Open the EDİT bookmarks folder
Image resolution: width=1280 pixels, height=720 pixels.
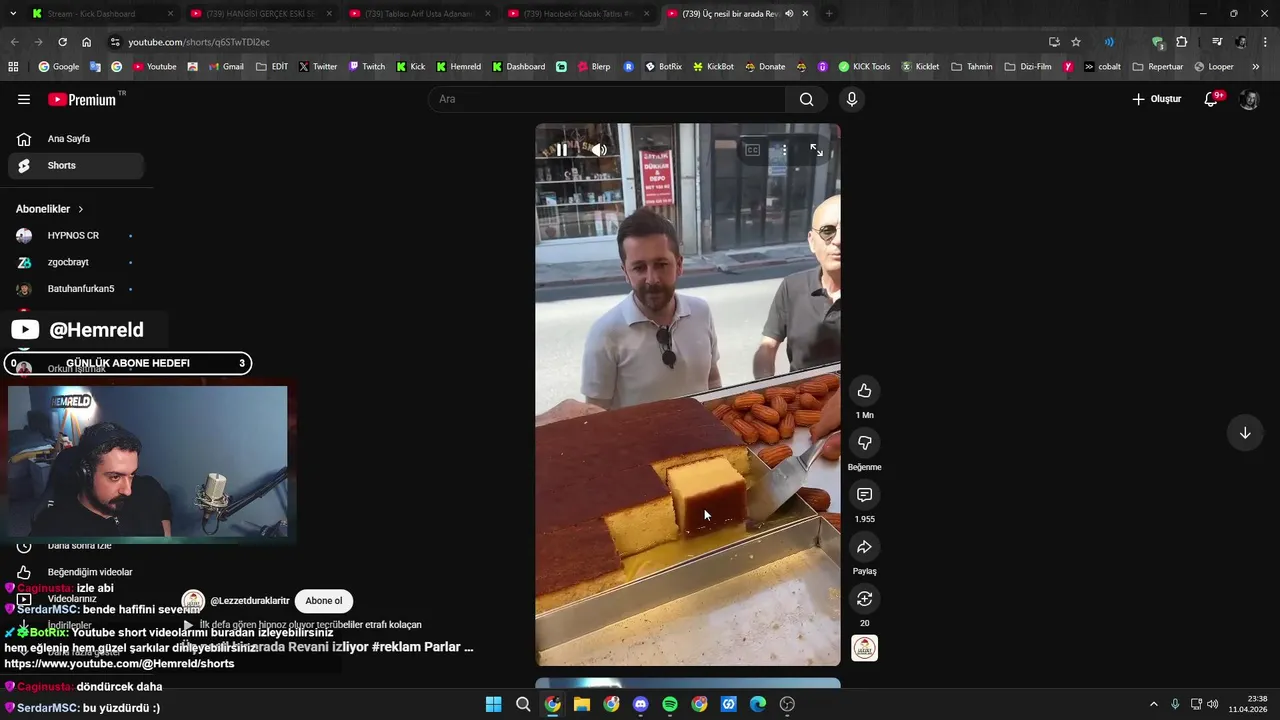272,67
